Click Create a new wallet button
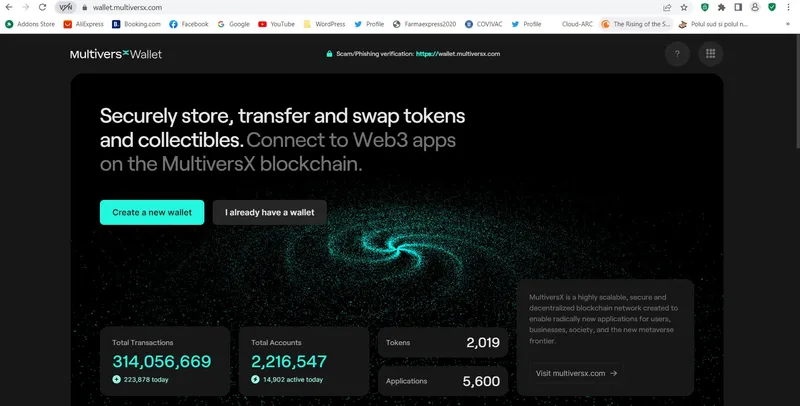Screen dimensions: 800x406 tap(152, 212)
